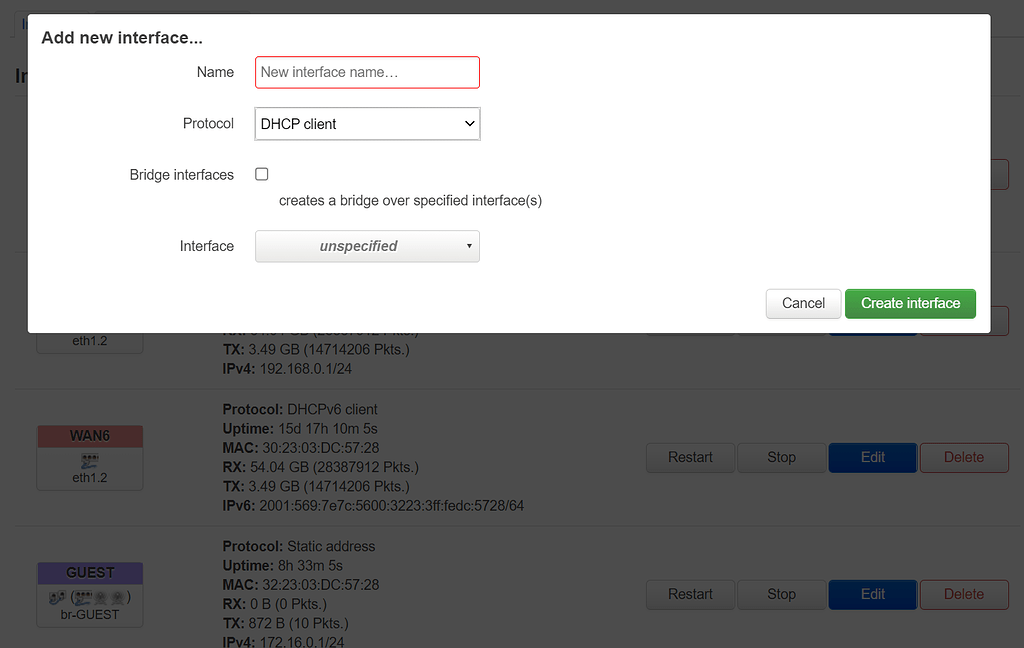Click the WAN6 ethernet port icon
The height and width of the screenshot is (648, 1024).
(x=90, y=460)
